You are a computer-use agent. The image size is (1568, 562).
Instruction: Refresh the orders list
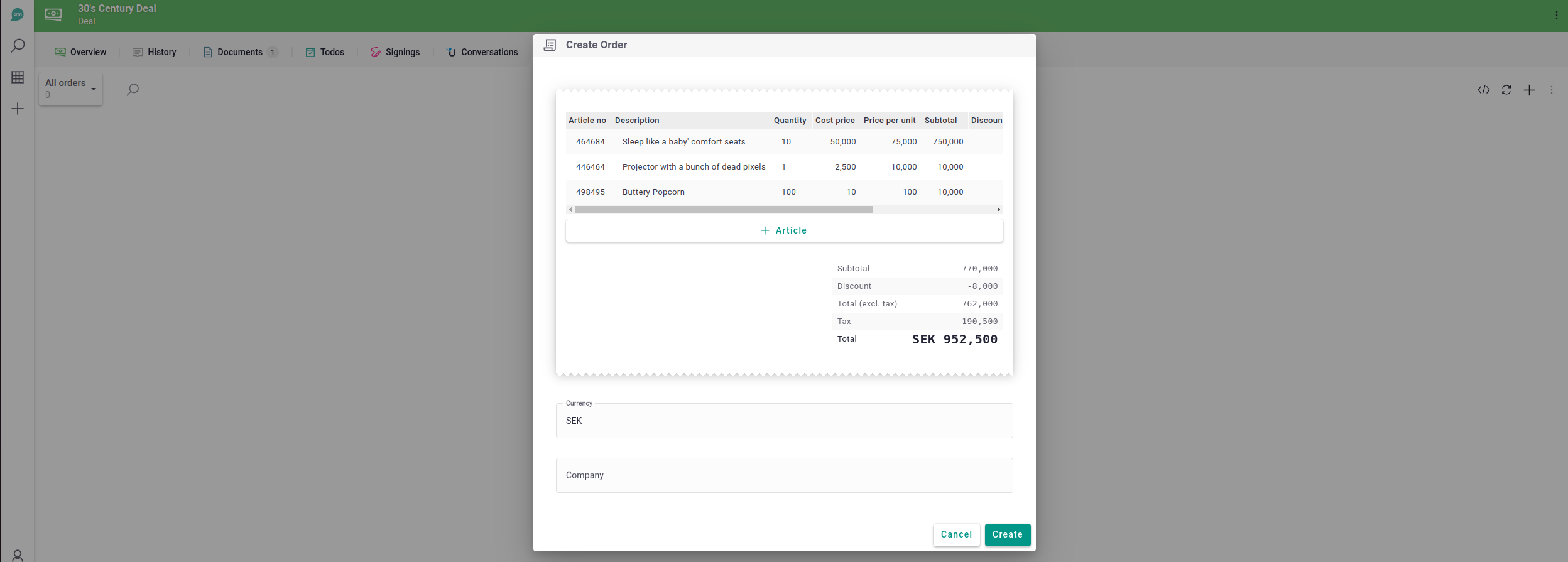(1506, 90)
